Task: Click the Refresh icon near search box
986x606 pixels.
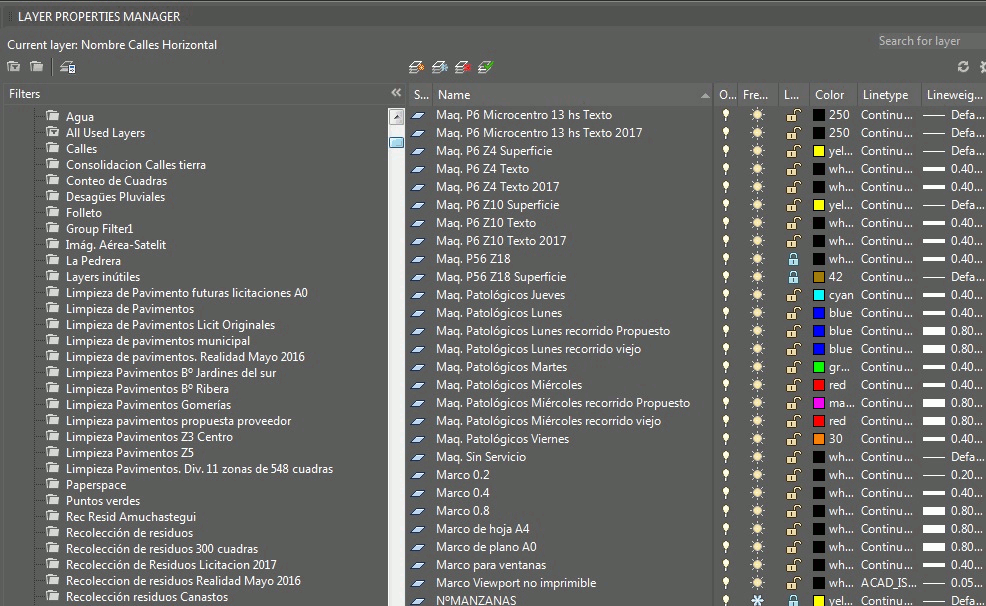Action: click(x=963, y=67)
